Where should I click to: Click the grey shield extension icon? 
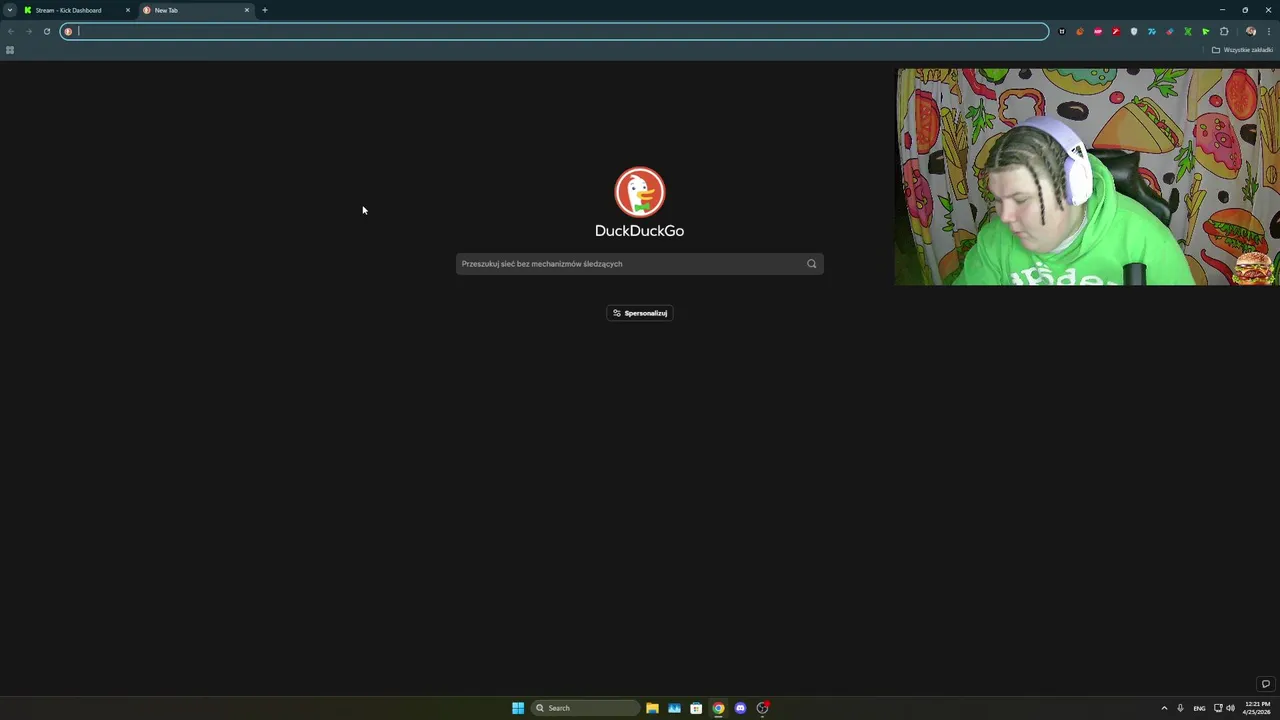(x=1134, y=31)
